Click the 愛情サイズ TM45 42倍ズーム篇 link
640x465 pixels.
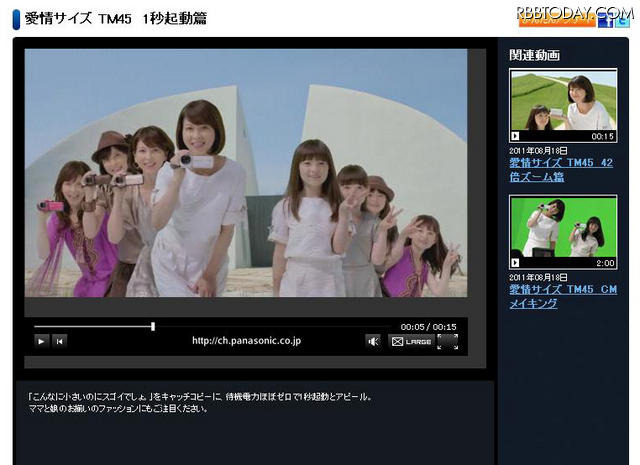coord(560,169)
